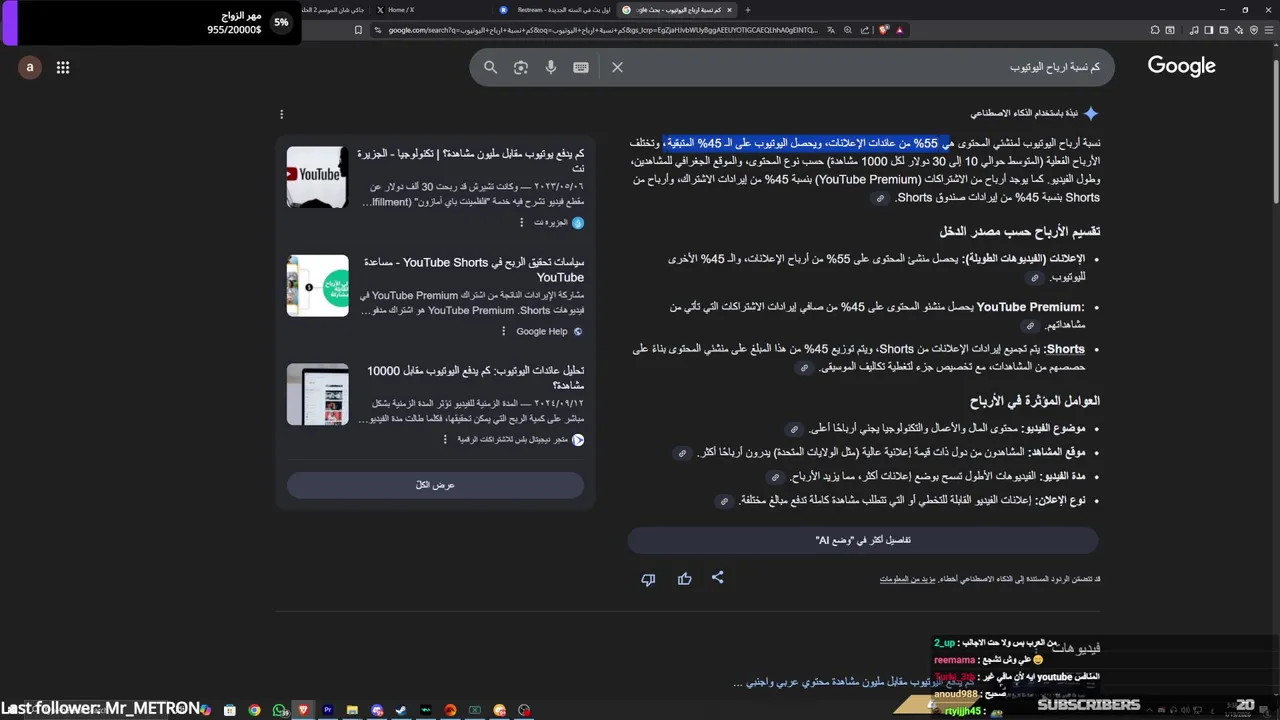Image resolution: width=1280 pixels, height=720 pixels.
Task: Open the Brave Wallet icon
Action: point(1225,30)
